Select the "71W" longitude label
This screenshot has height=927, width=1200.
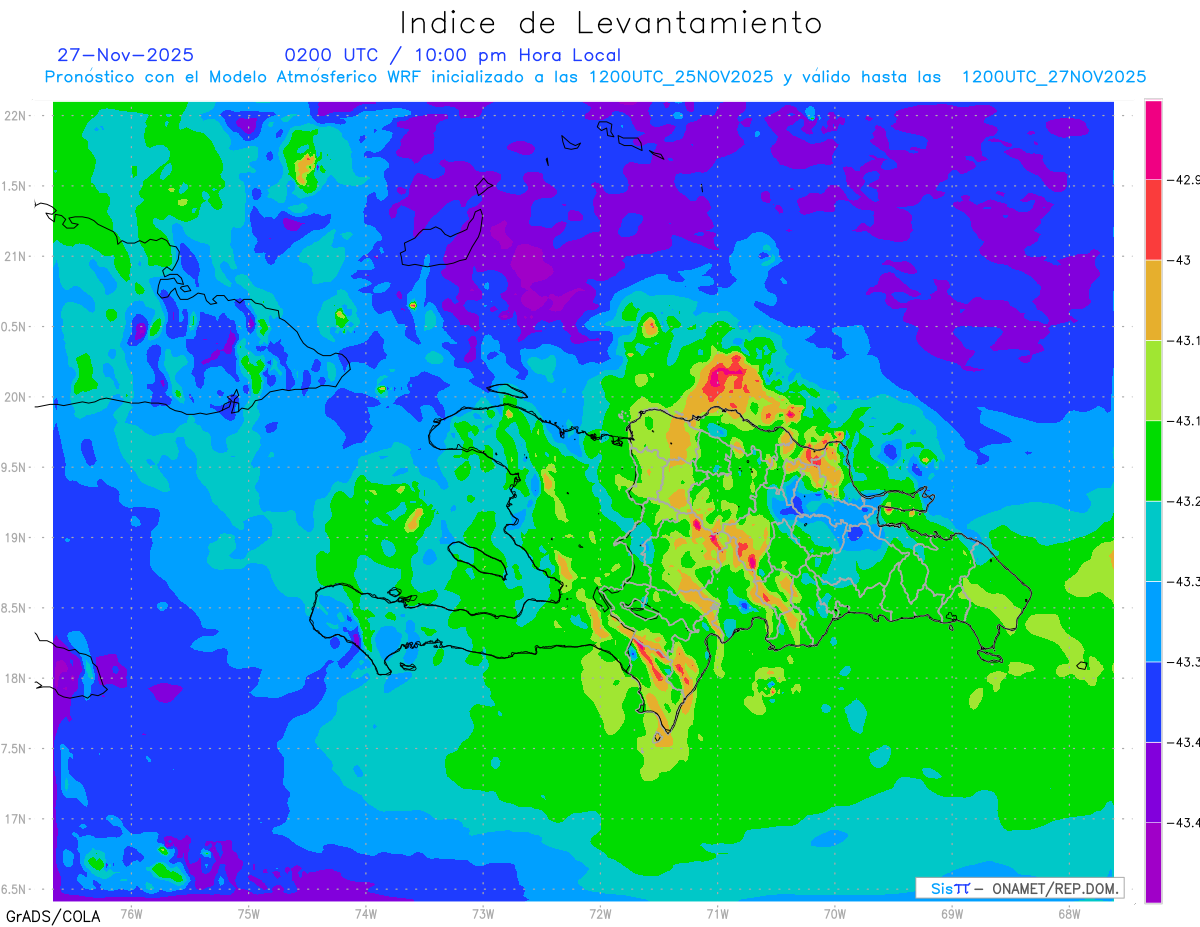(x=717, y=913)
